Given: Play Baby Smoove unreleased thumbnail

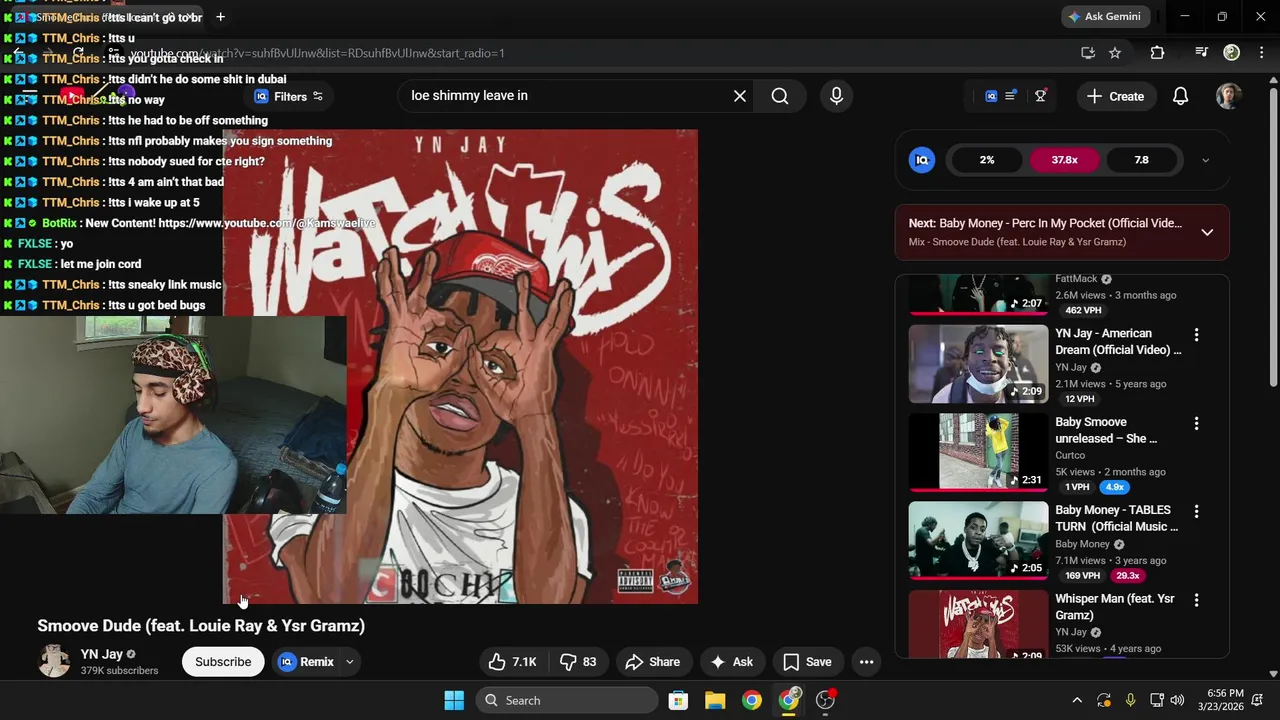Looking at the screenshot, I should (x=978, y=452).
